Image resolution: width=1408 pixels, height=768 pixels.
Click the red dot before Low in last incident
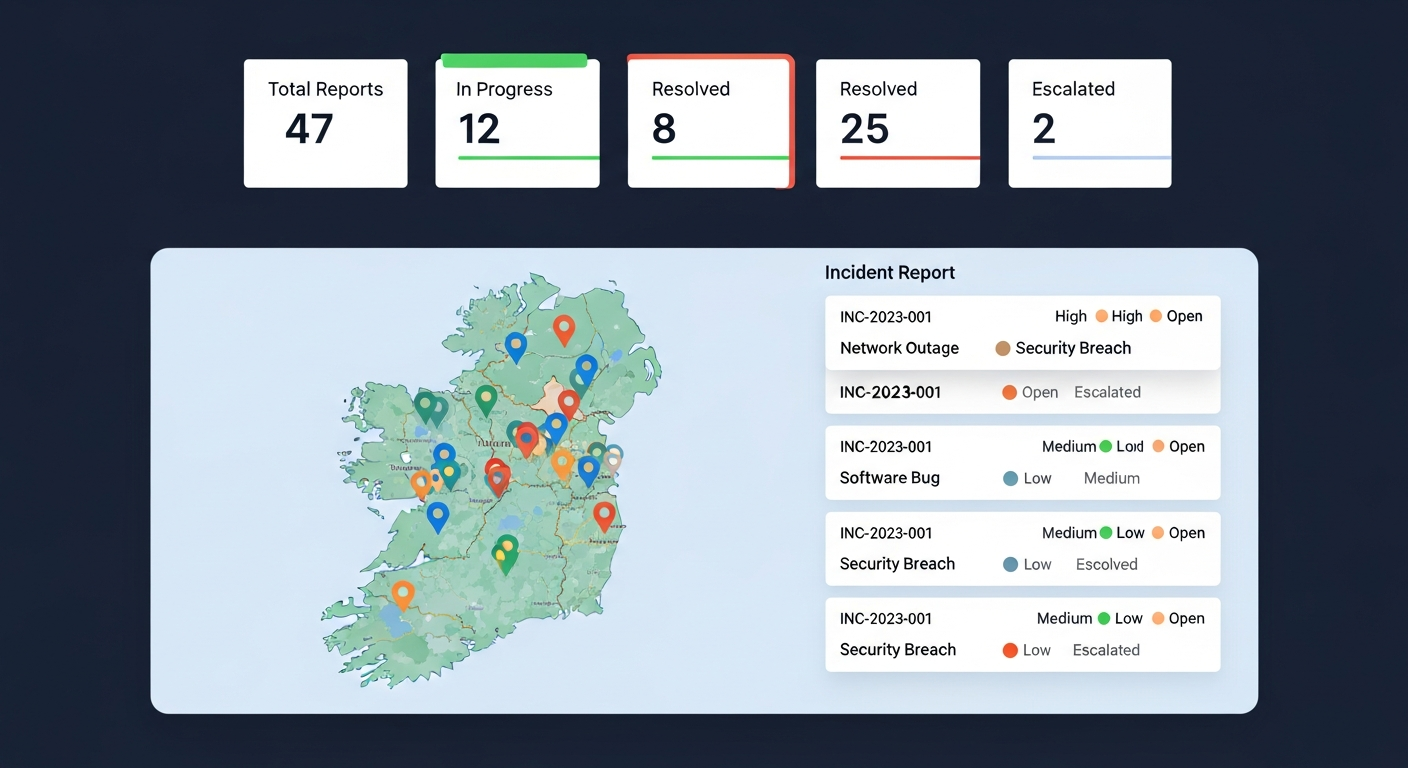[x=1010, y=650]
